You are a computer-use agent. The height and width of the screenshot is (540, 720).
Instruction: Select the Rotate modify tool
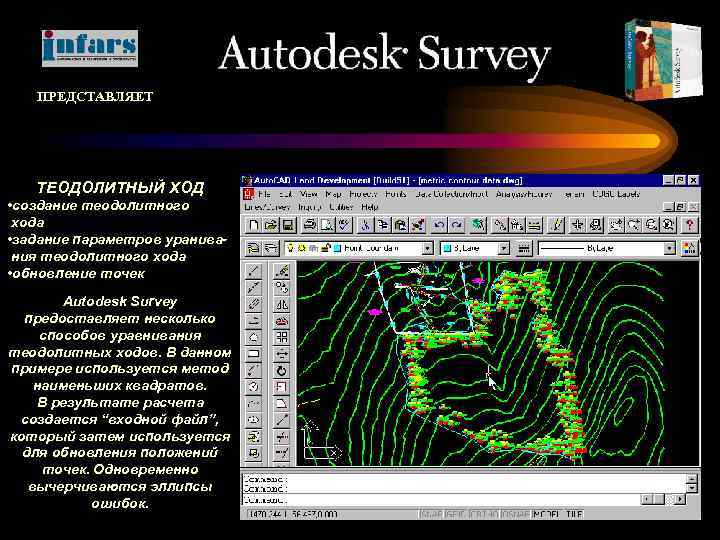(x=281, y=370)
